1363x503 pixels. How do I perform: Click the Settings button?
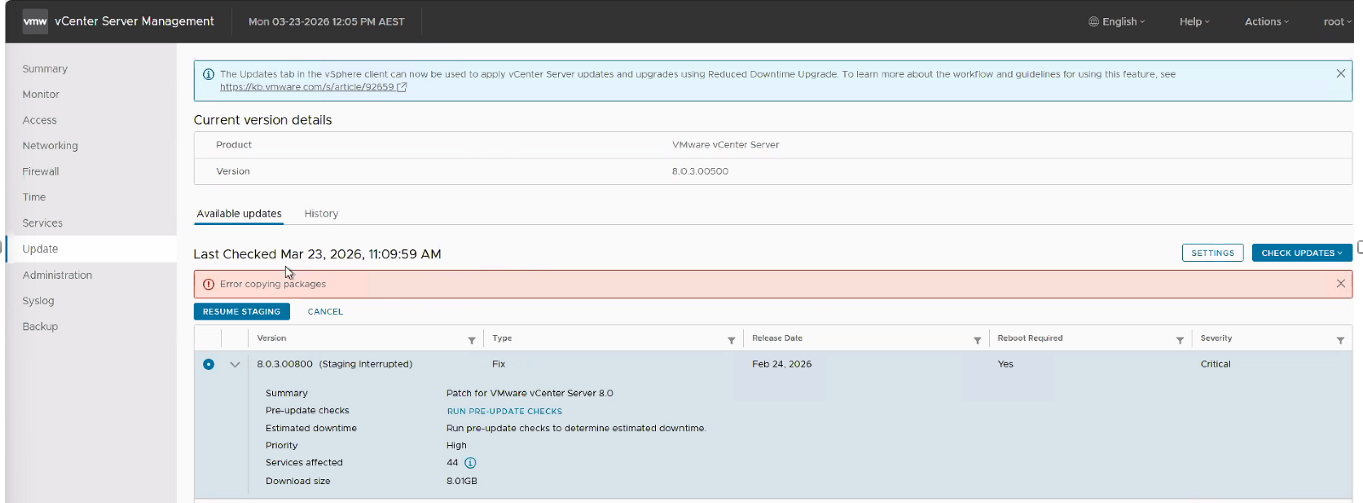pos(1213,253)
